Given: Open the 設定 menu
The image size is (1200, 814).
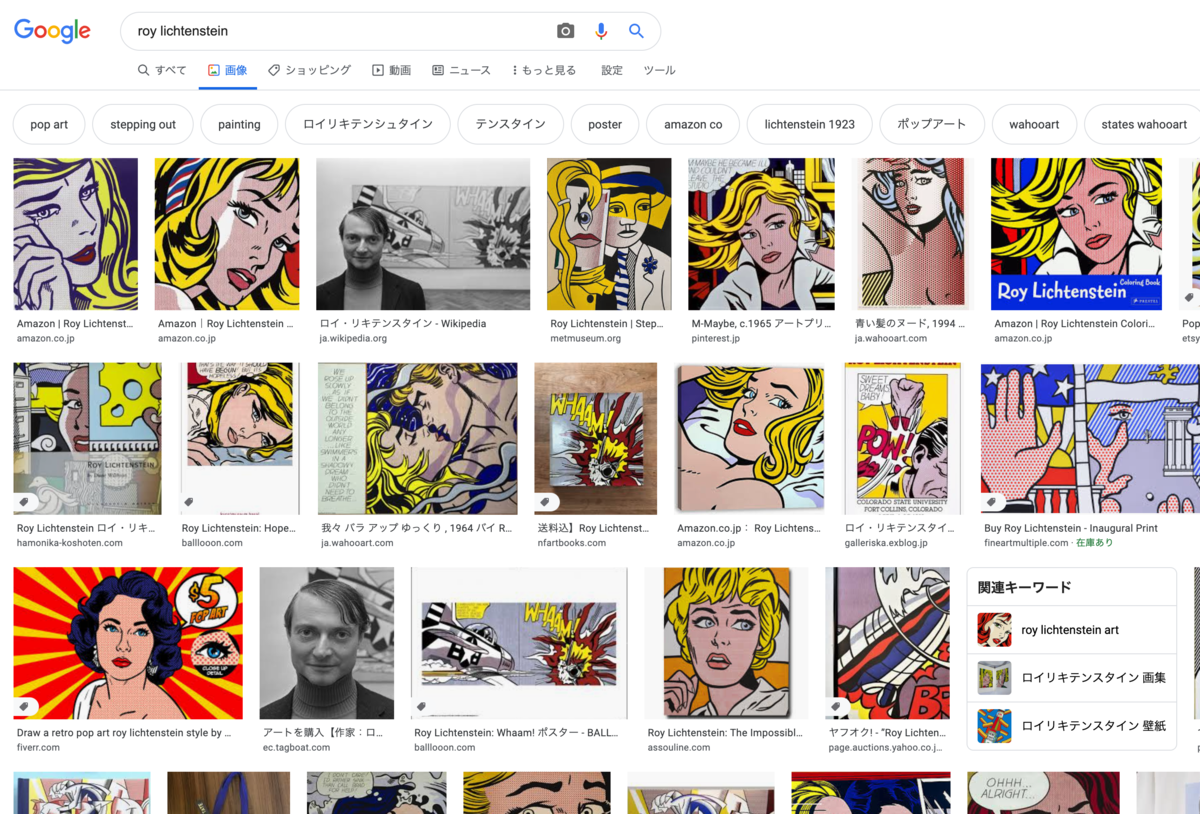Looking at the screenshot, I should (x=612, y=70).
